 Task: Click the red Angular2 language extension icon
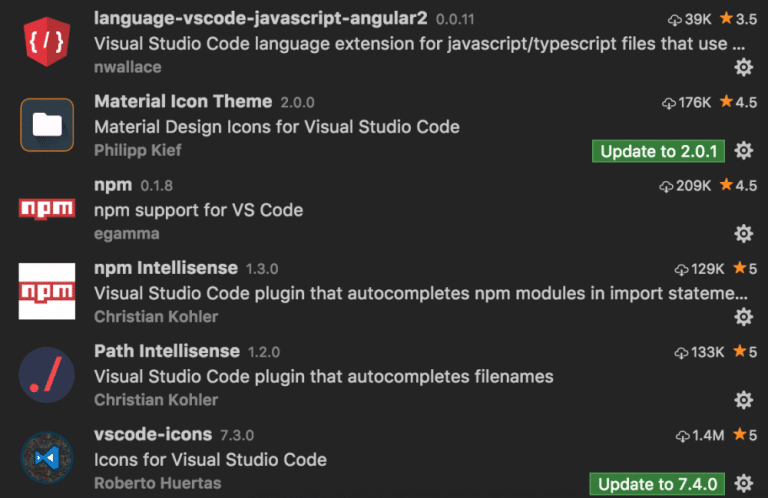[x=47, y=42]
